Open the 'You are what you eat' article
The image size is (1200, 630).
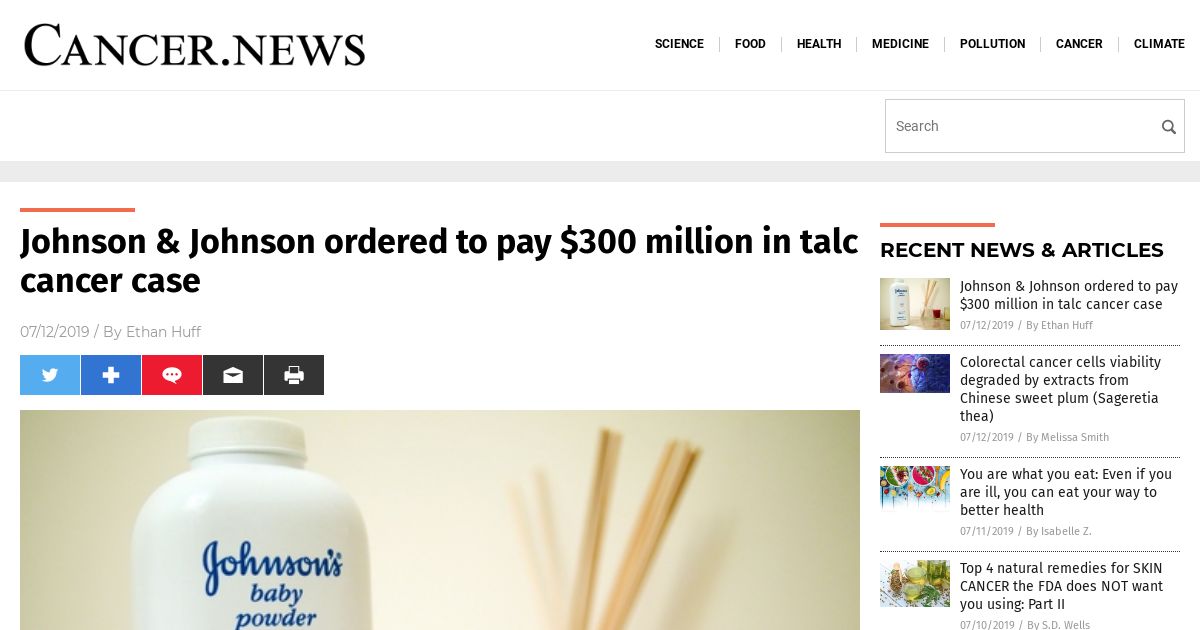click(x=1066, y=492)
